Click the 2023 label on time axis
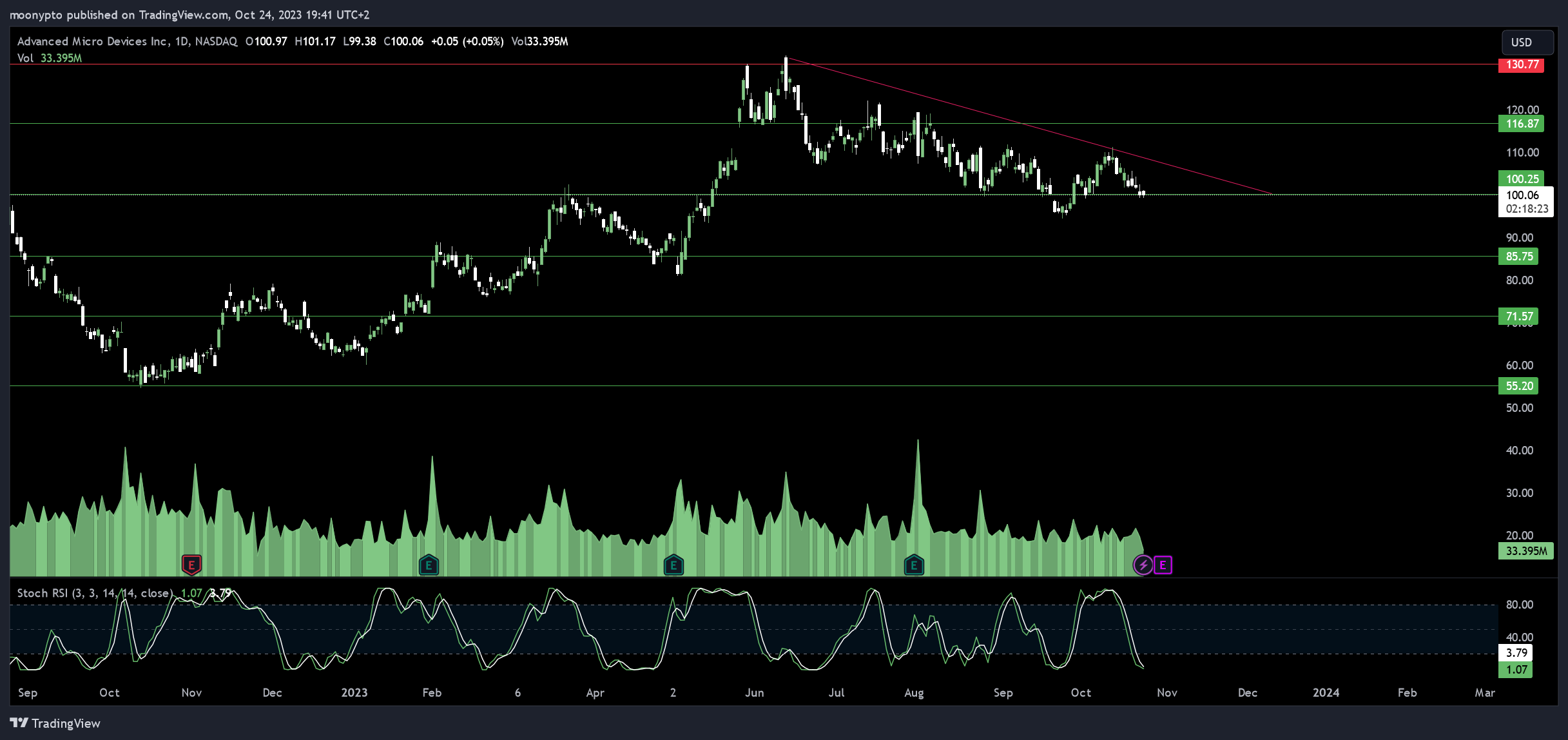 [354, 693]
